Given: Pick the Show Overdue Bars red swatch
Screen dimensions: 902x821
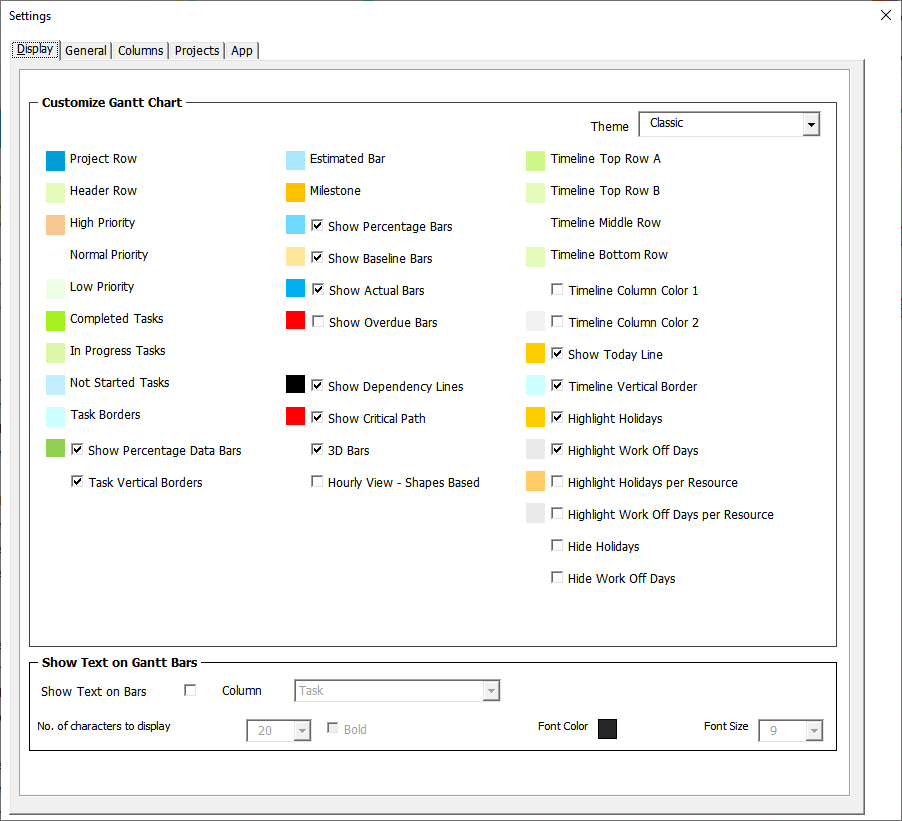Looking at the screenshot, I should 295,320.
